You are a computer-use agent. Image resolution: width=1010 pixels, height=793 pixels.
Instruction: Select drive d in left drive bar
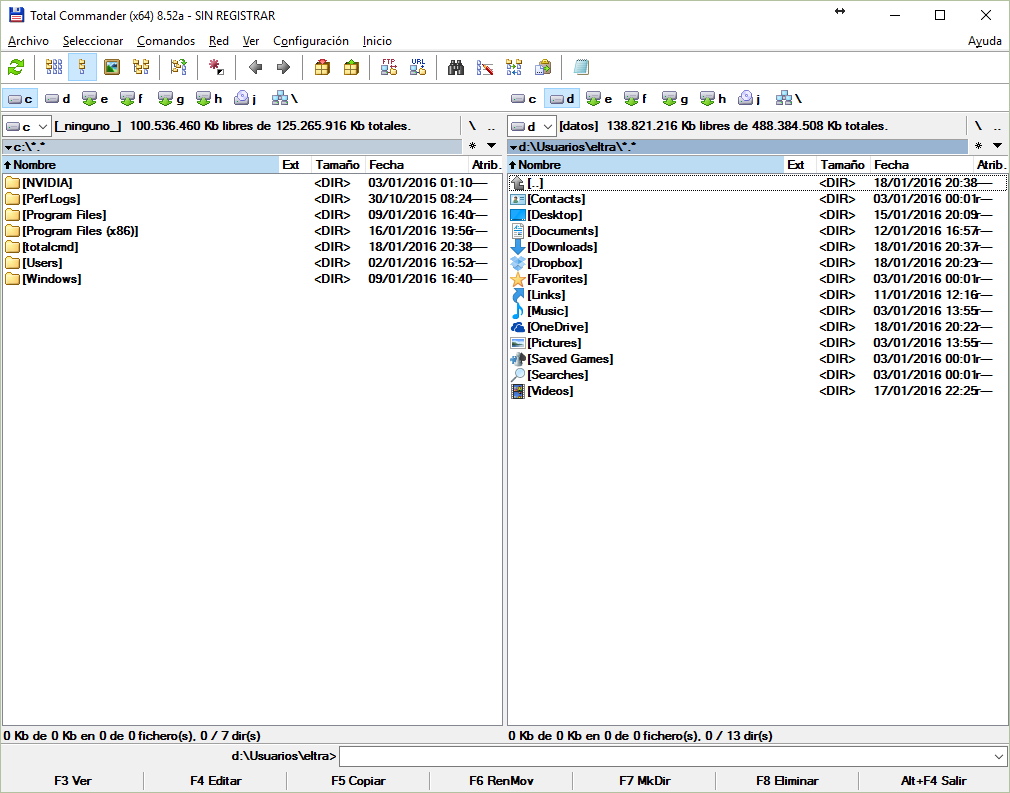pos(57,99)
